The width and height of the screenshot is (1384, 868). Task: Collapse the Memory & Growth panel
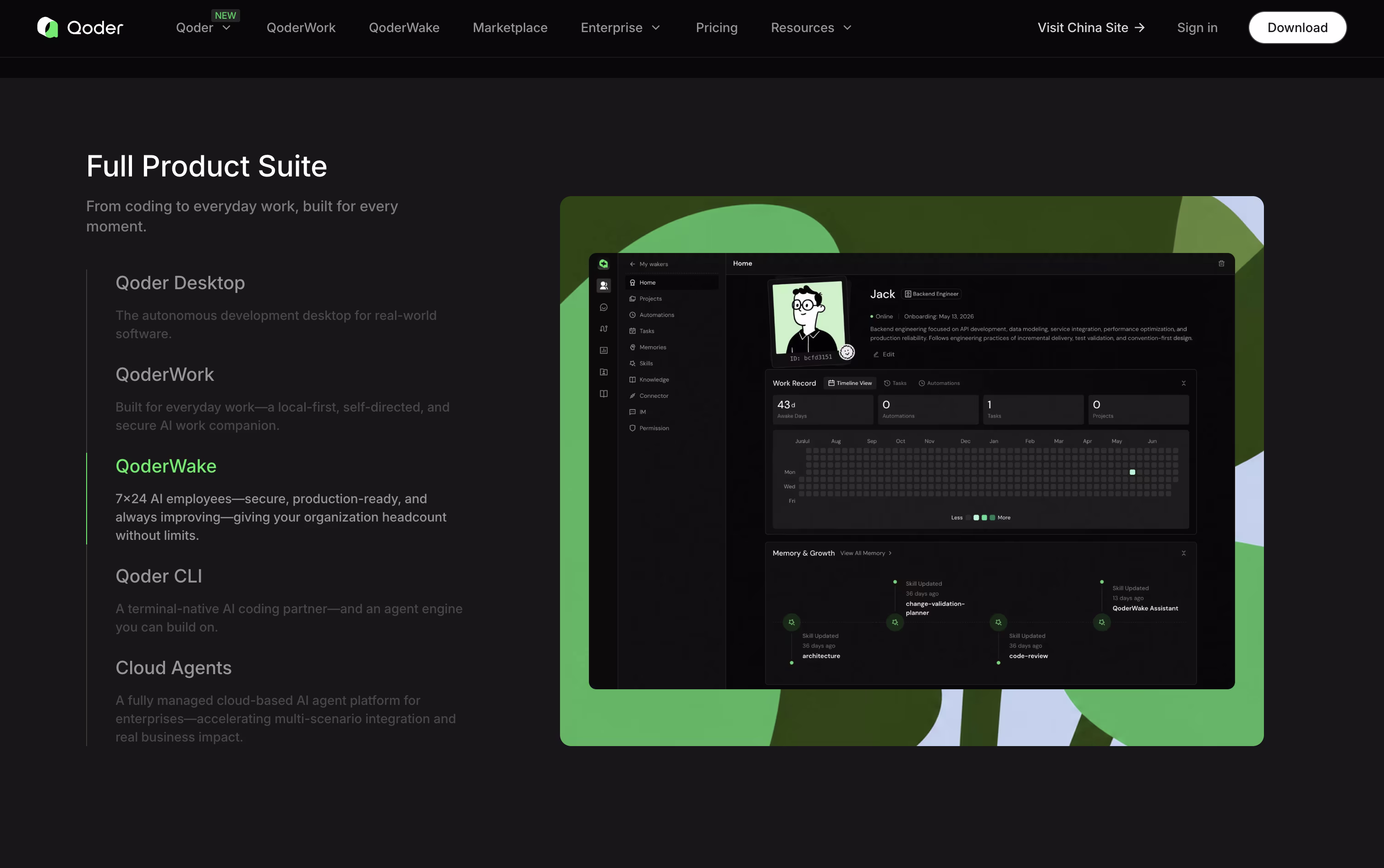(1184, 554)
